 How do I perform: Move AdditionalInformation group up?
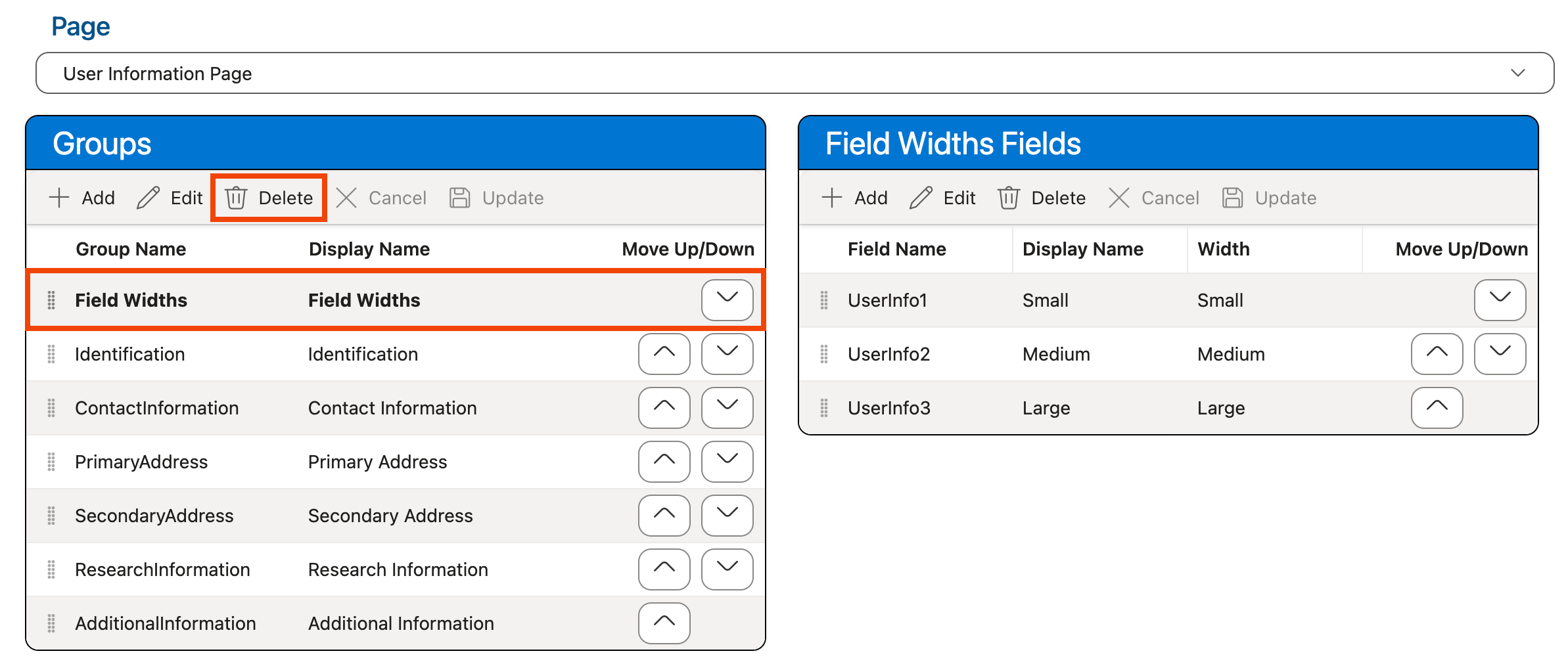tap(664, 623)
